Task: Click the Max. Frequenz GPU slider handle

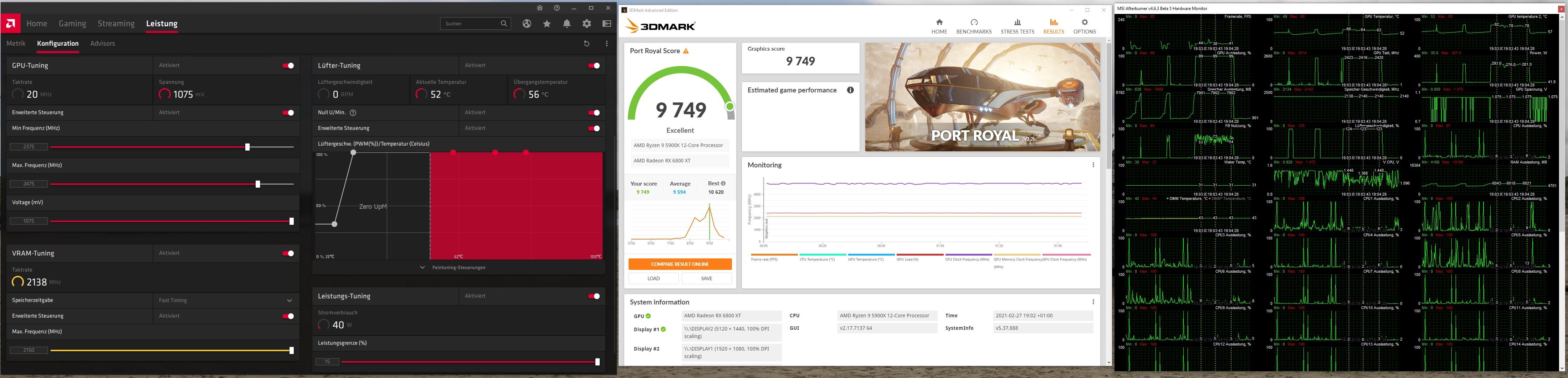Action: (x=258, y=184)
